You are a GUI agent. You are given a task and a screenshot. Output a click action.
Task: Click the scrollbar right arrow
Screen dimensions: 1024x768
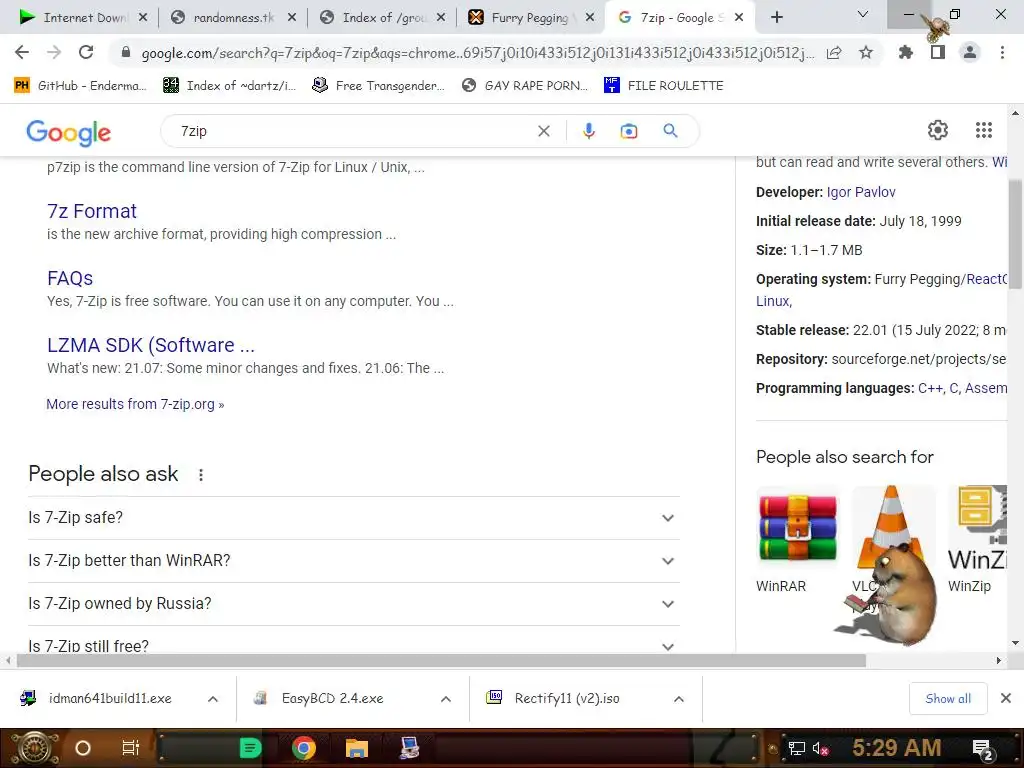coord(999,661)
